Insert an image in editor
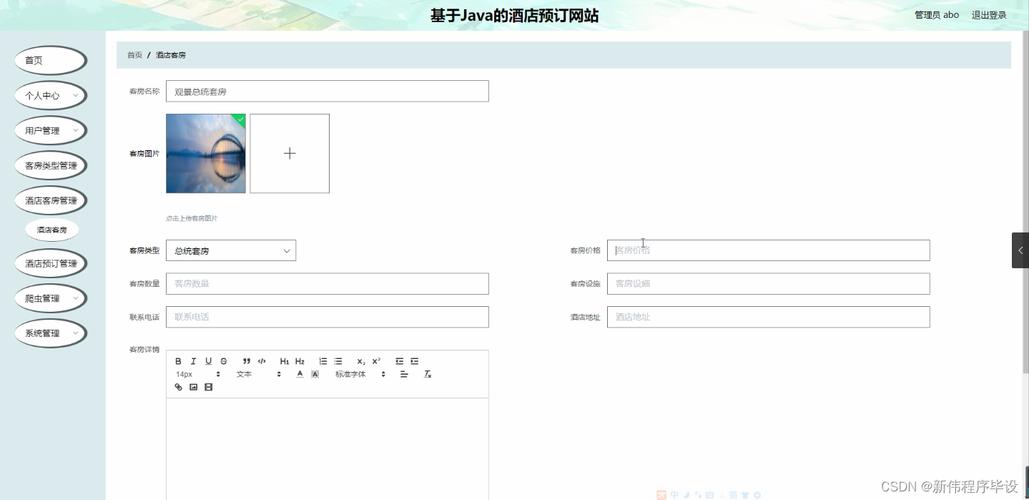 tap(194, 387)
